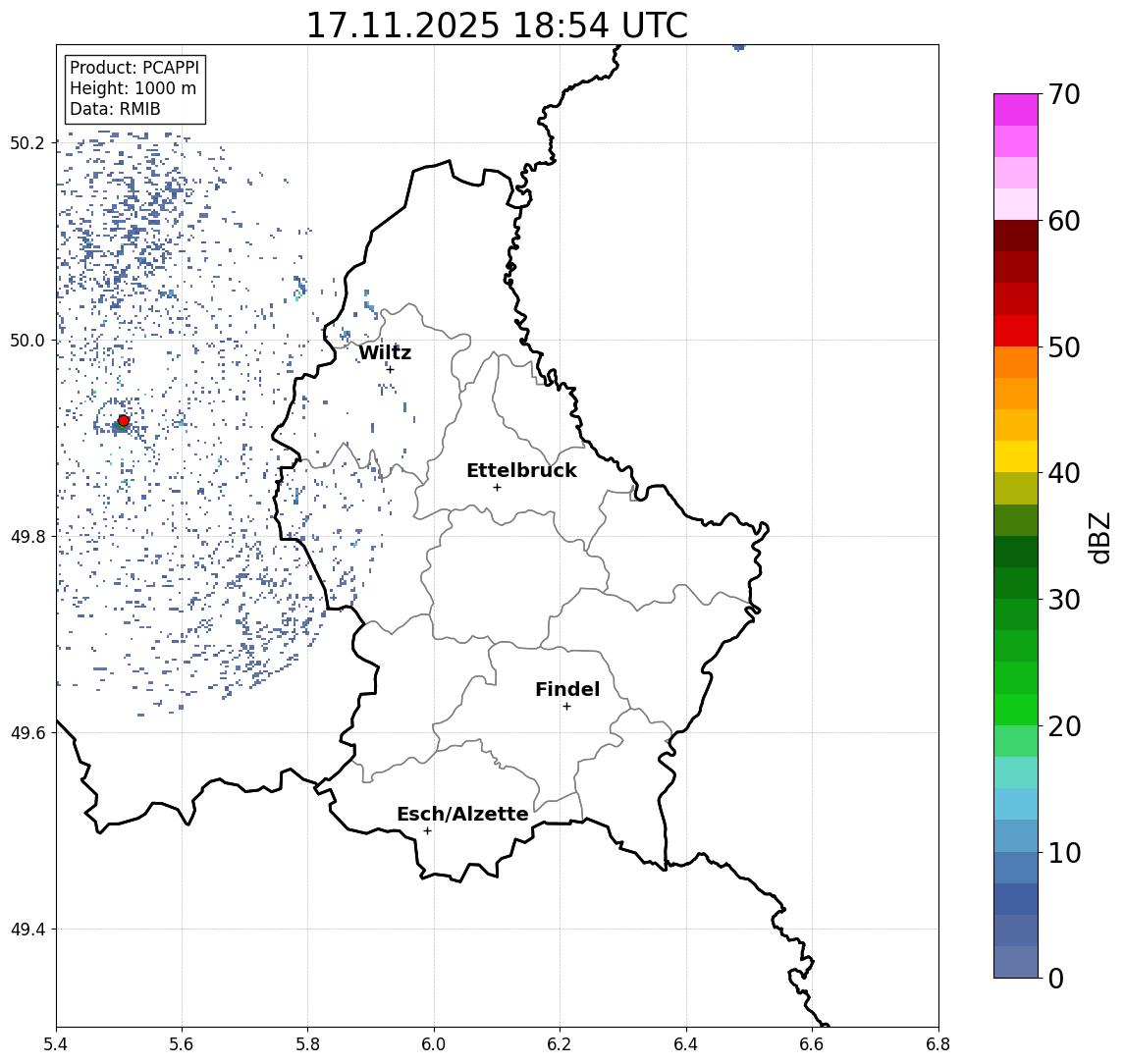Click the latitude tick label '50.2'
The image size is (1124, 1064).
pyautogui.click(x=27, y=142)
